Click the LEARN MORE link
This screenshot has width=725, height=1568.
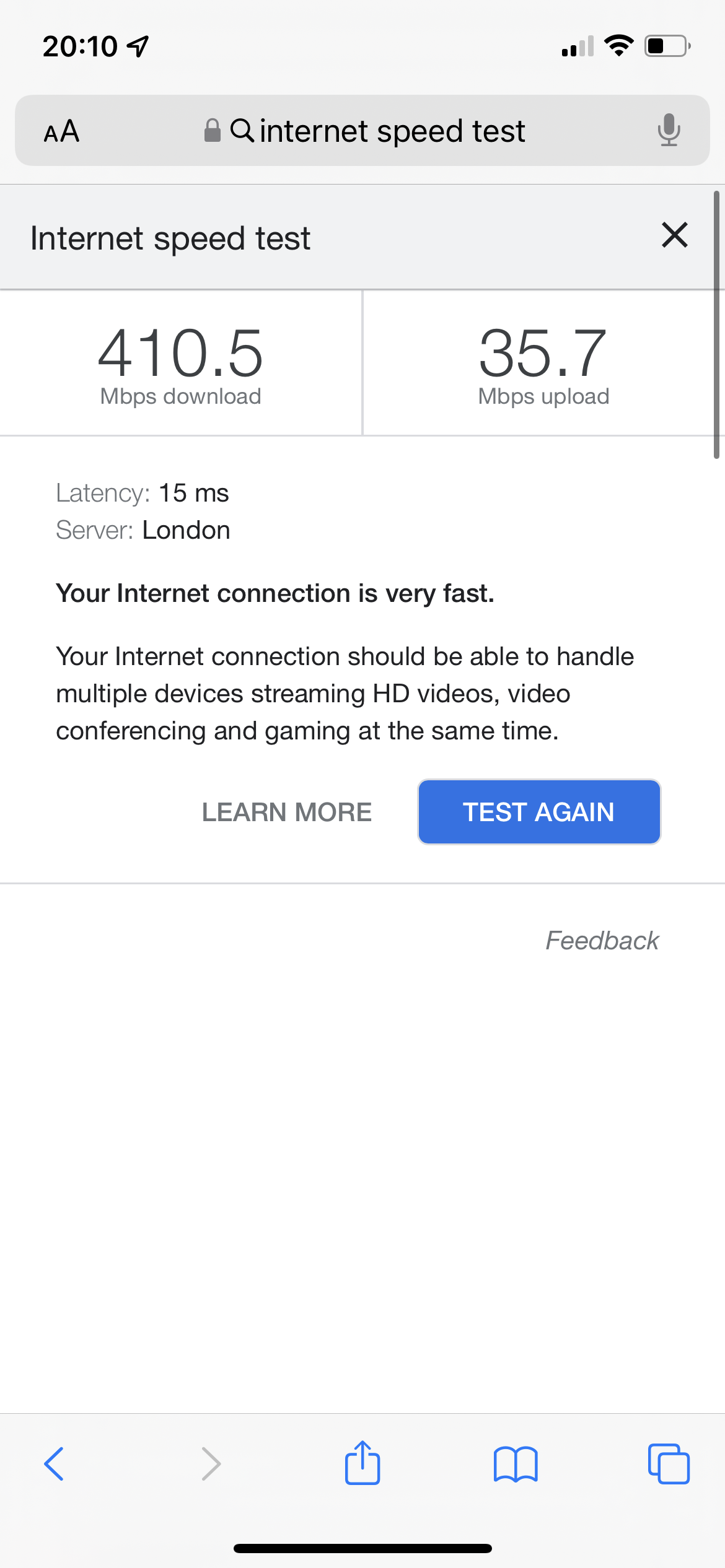(x=287, y=812)
